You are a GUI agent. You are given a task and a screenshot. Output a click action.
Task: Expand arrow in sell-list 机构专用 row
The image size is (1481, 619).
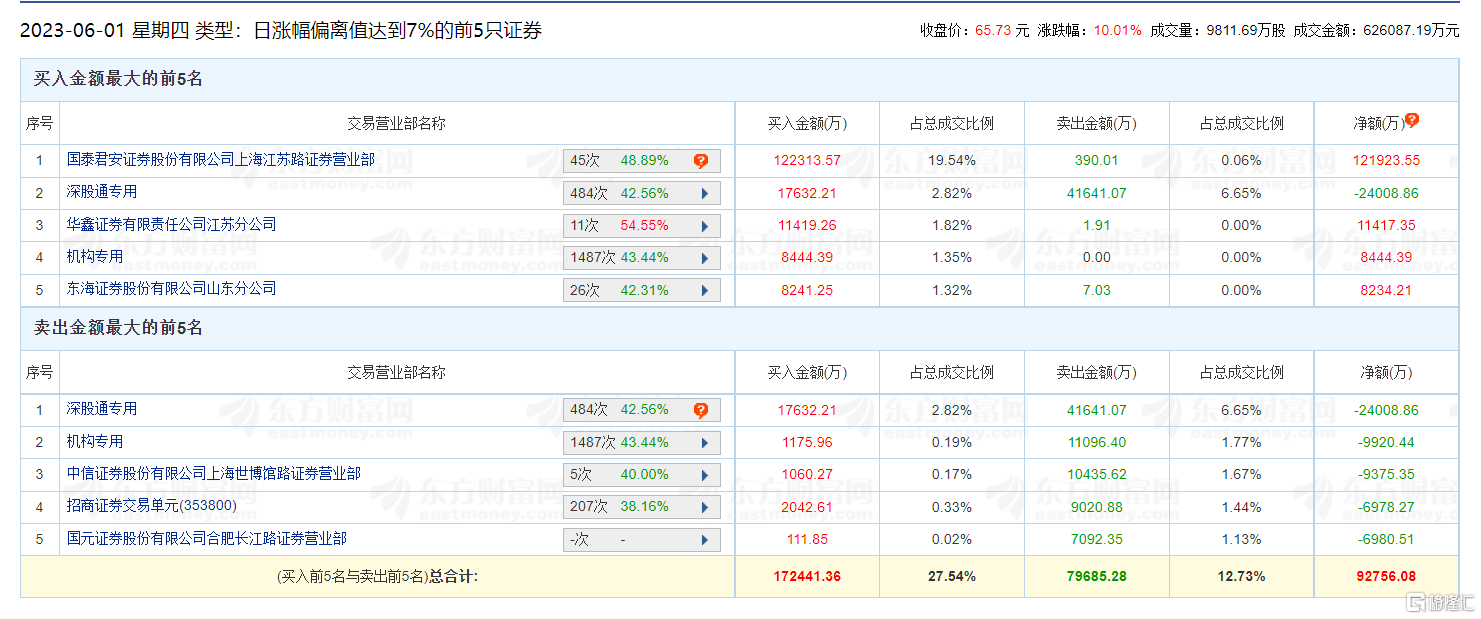click(x=704, y=442)
